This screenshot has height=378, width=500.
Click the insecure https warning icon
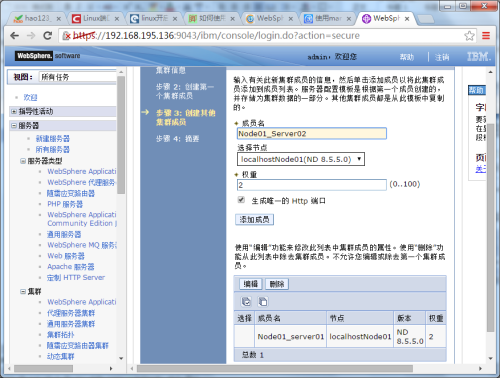coord(66,35)
